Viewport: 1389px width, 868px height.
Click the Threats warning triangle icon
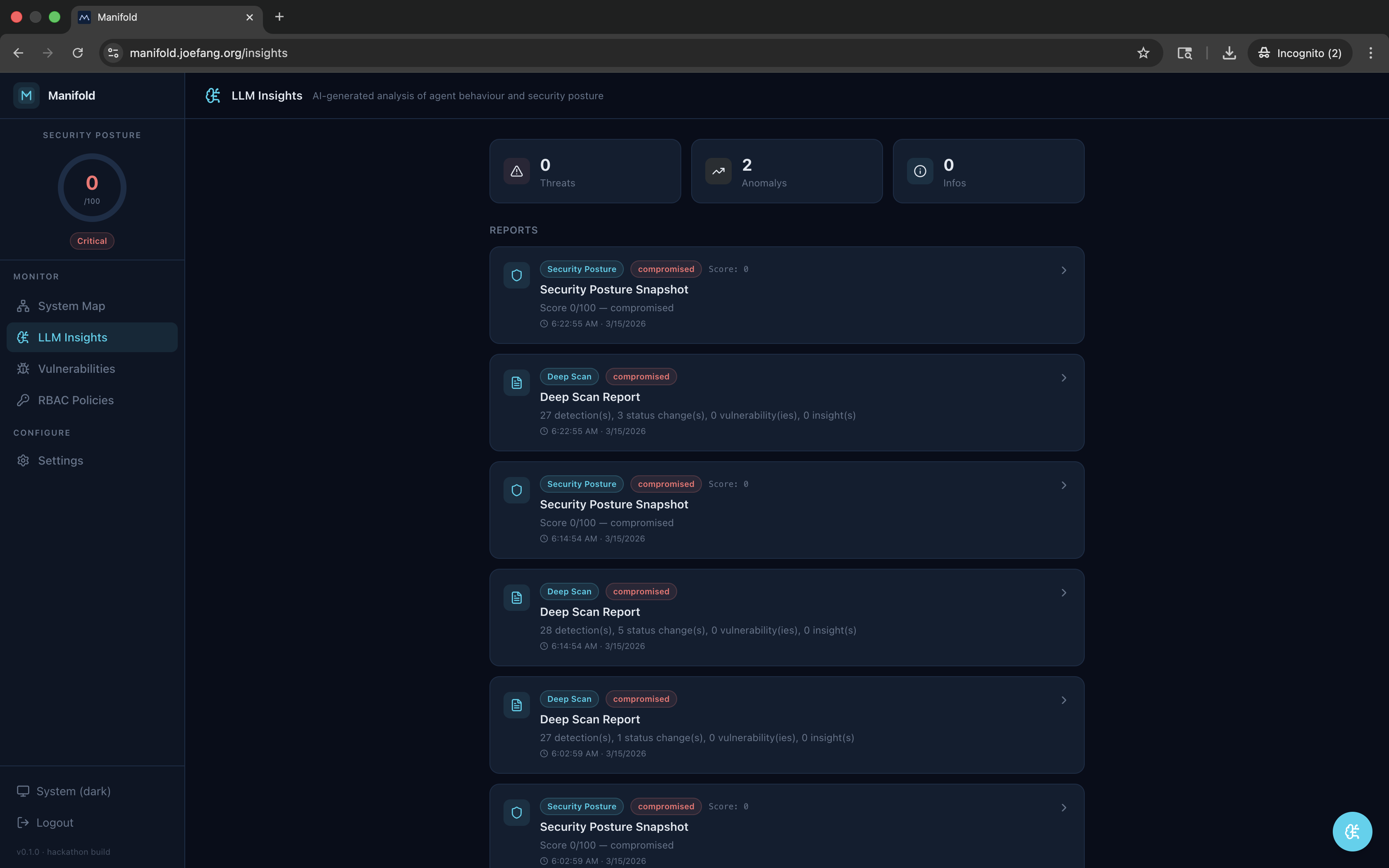tap(517, 171)
